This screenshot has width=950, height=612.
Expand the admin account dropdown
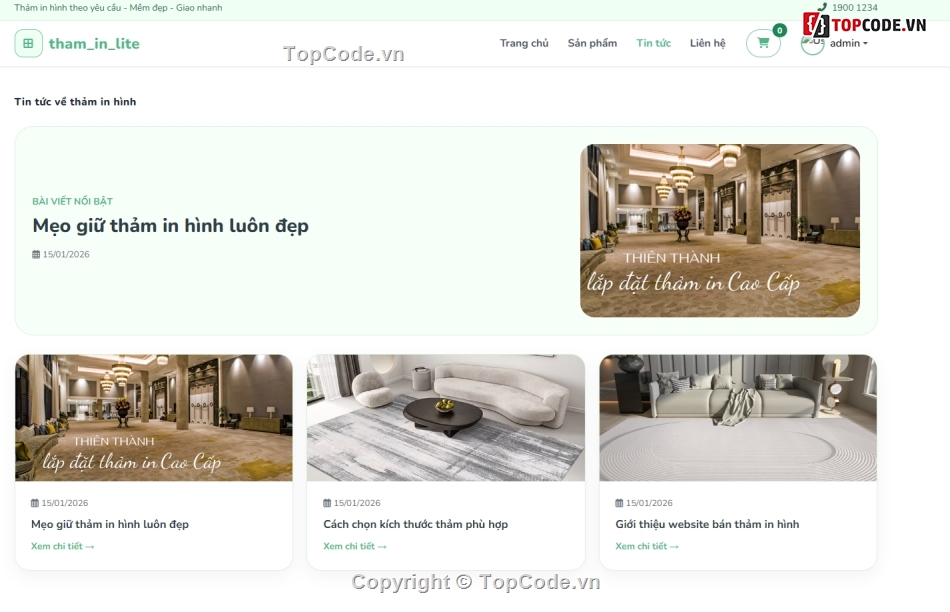pyautogui.click(x=849, y=43)
